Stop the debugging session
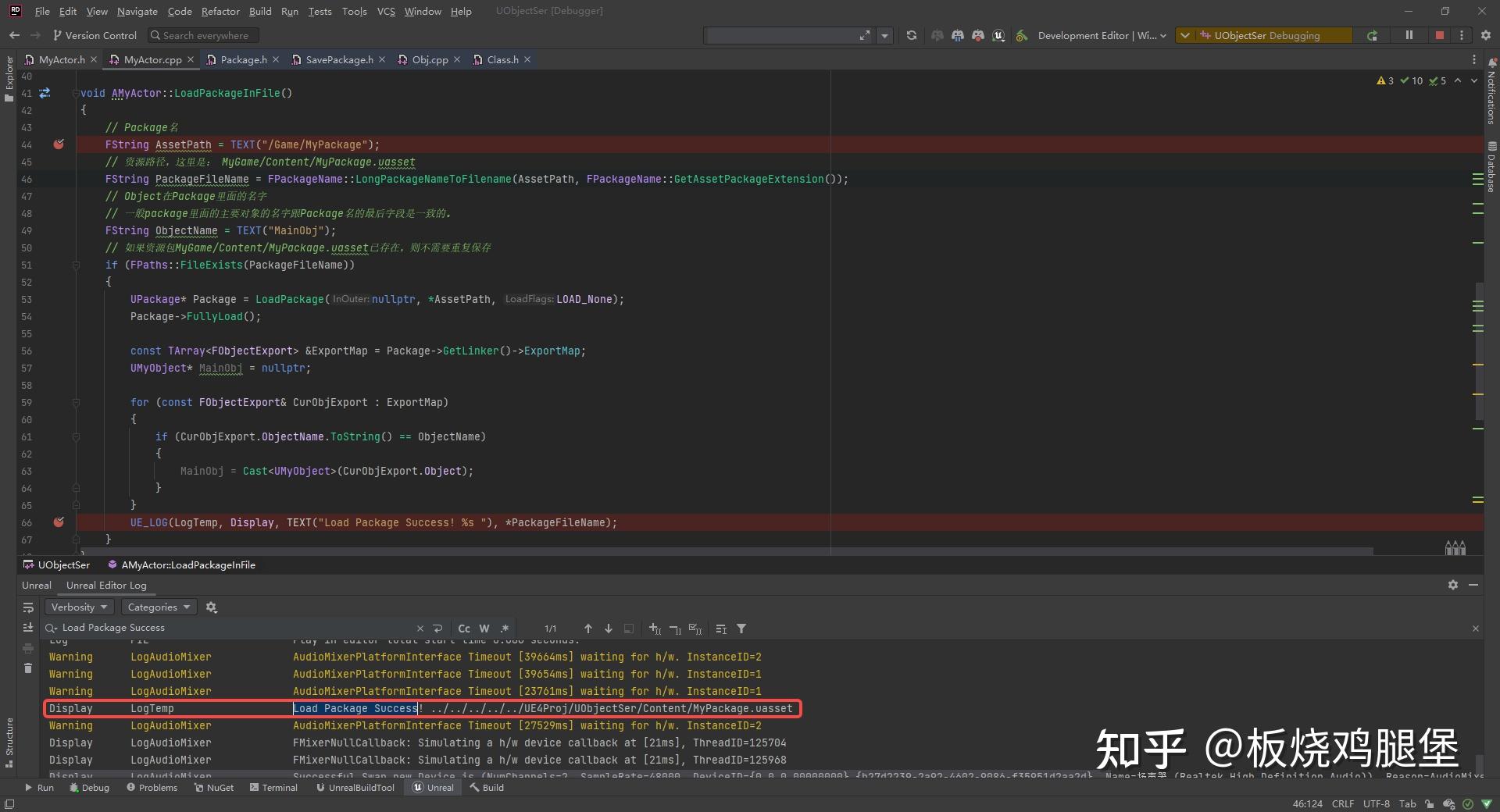This screenshot has height=812, width=1500. pos(1439,35)
